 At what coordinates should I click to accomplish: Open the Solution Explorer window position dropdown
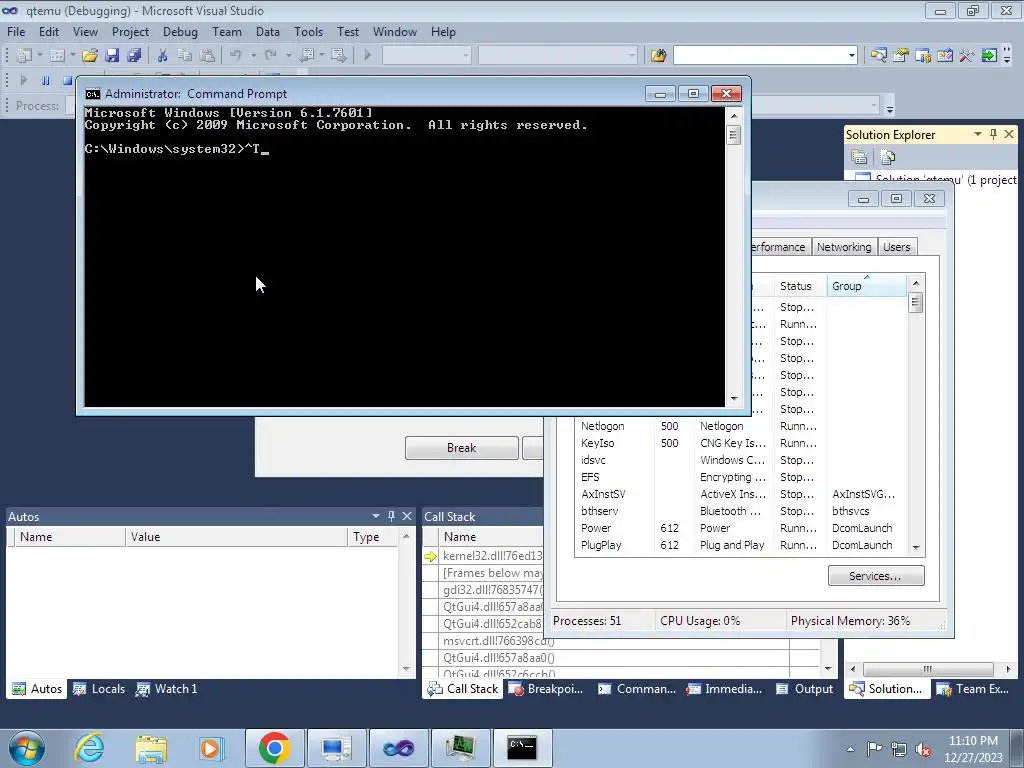pyautogui.click(x=978, y=134)
